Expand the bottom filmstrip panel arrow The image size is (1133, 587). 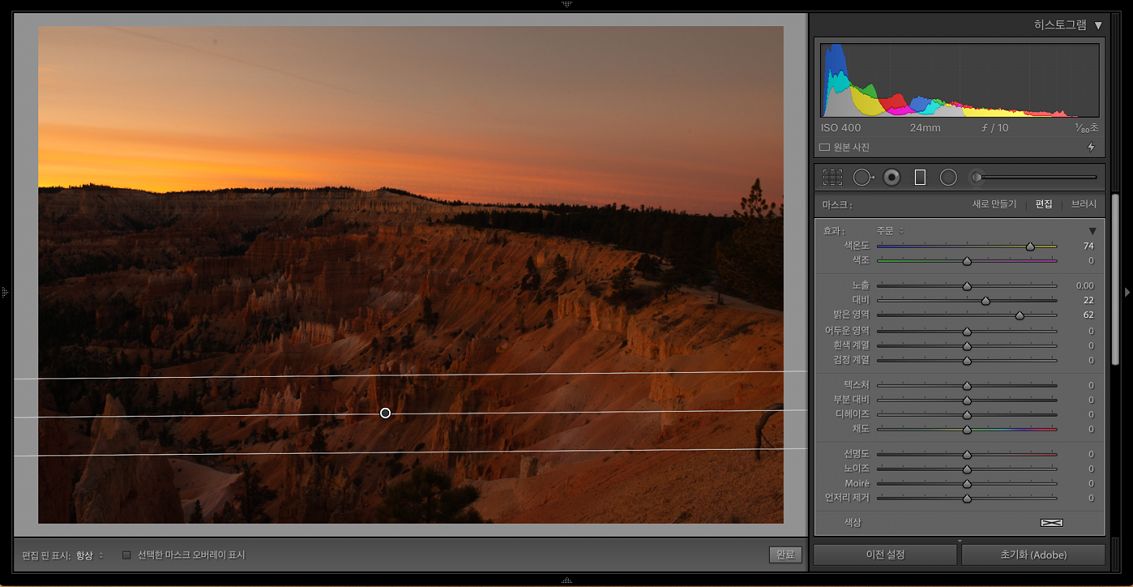[566, 580]
